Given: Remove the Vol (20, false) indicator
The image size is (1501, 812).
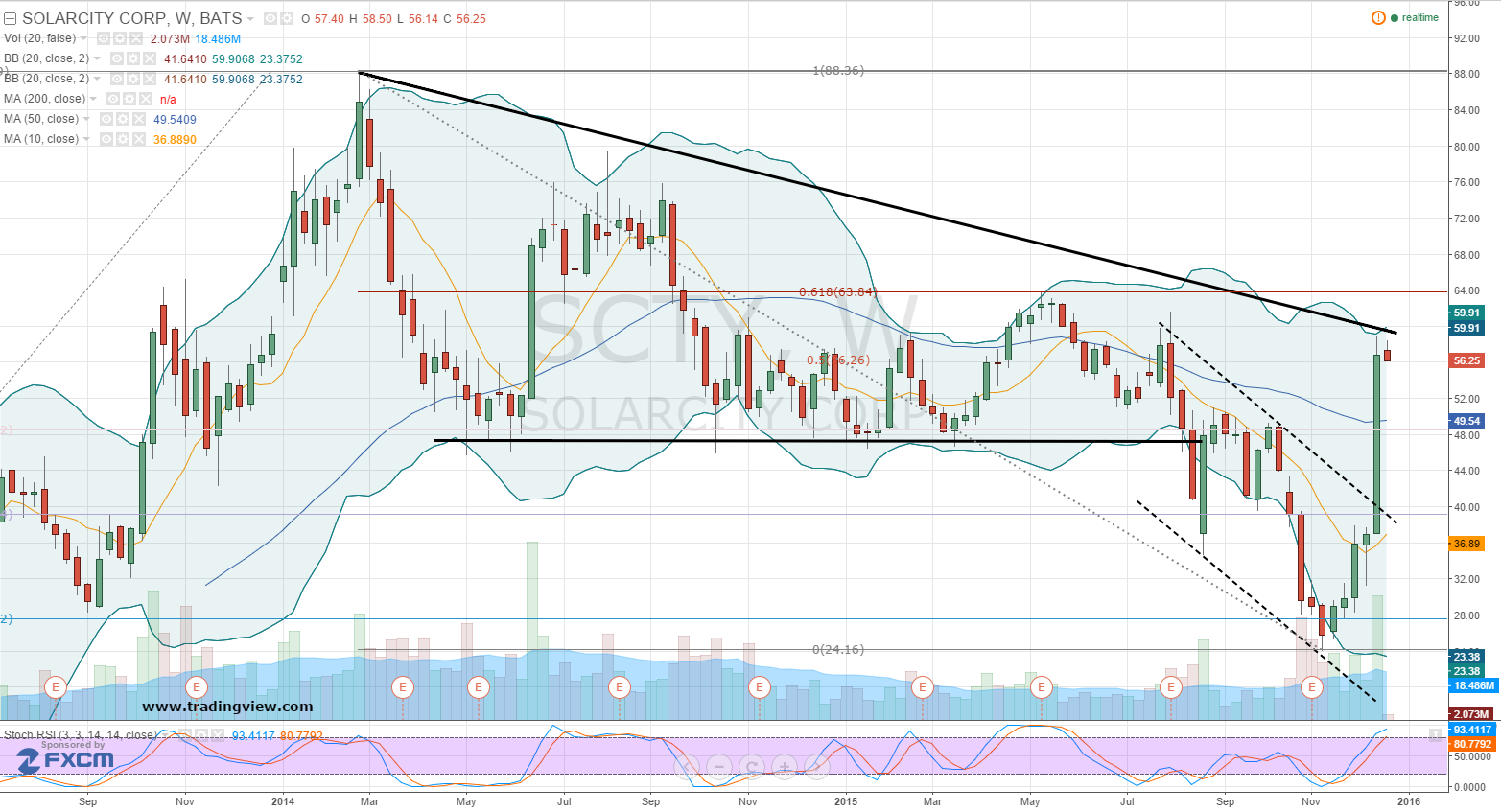Looking at the screenshot, I should pyautogui.click(x=136, y=38).
